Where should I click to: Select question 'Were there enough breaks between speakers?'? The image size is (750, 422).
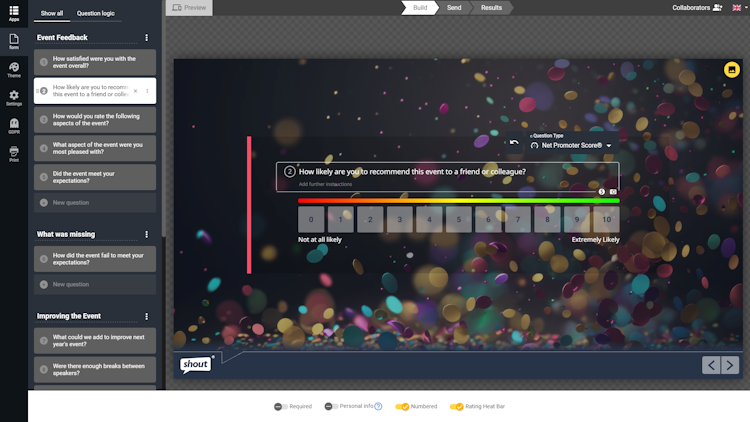pyautogui.click(x=95, y=369)
